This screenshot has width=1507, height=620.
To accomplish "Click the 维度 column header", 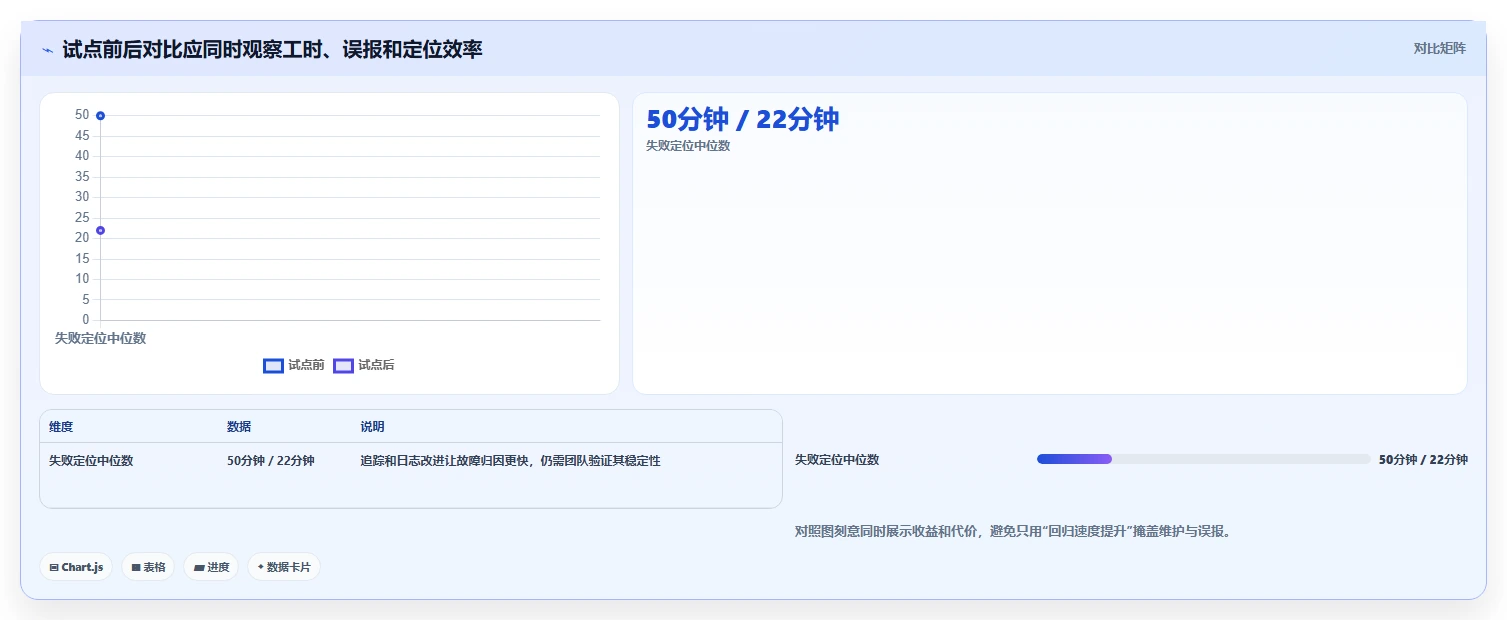I will [x=61, y=427].
